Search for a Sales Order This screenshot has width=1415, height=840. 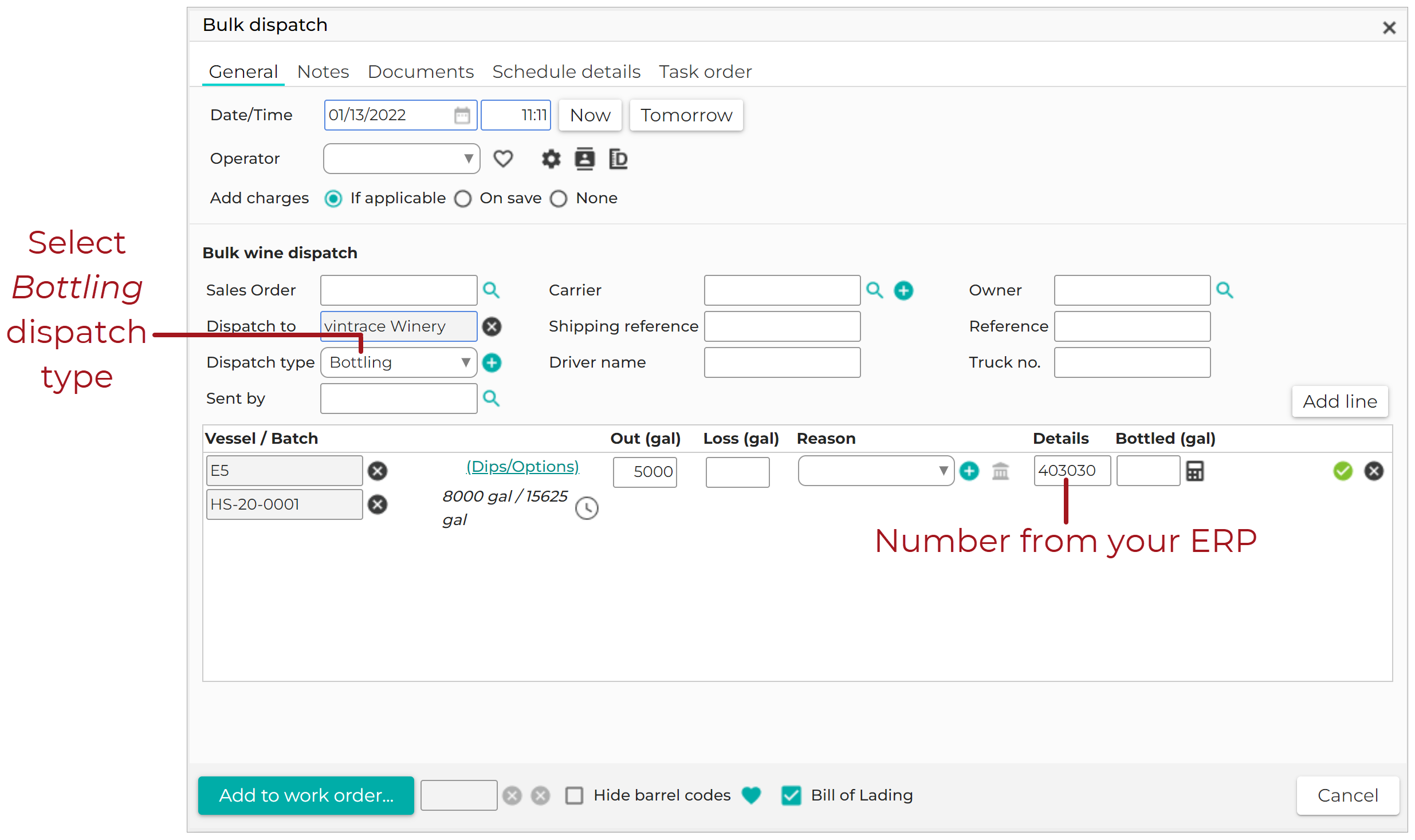click(x=491, y=290)
